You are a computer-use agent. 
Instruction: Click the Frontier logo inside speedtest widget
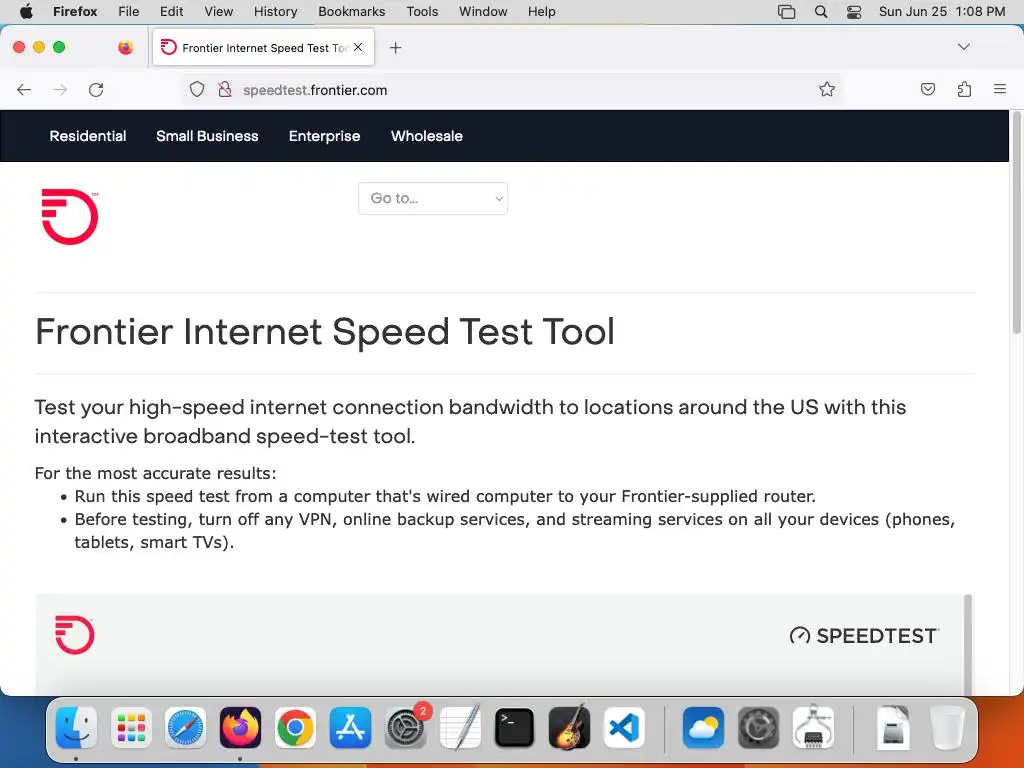pos(74,635)
